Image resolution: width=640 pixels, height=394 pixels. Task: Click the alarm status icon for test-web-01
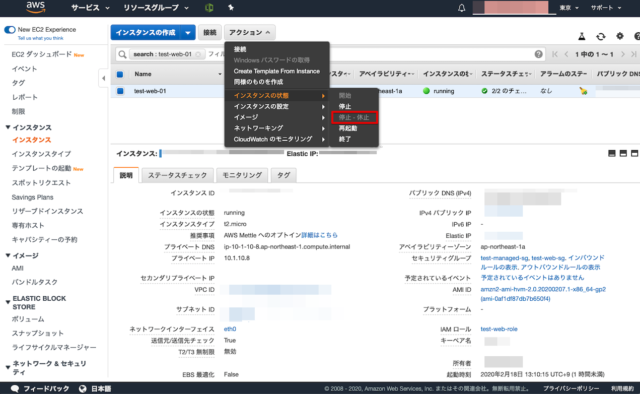(583, 91)
